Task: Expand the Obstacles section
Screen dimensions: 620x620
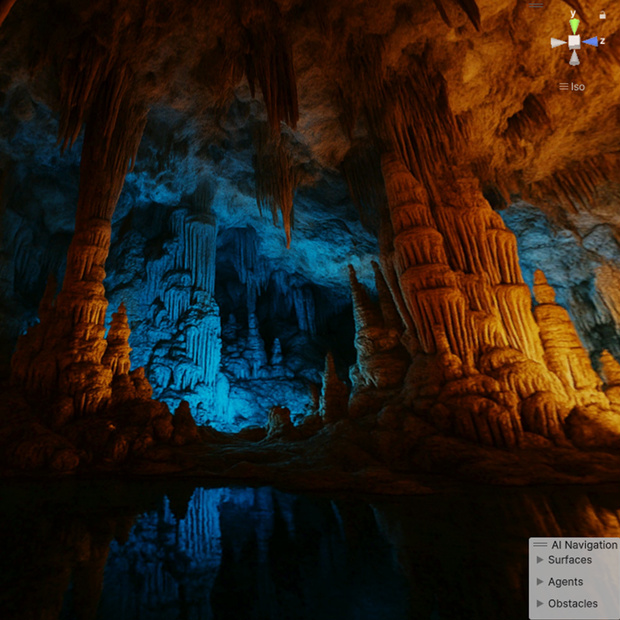Action: [540, 603]
